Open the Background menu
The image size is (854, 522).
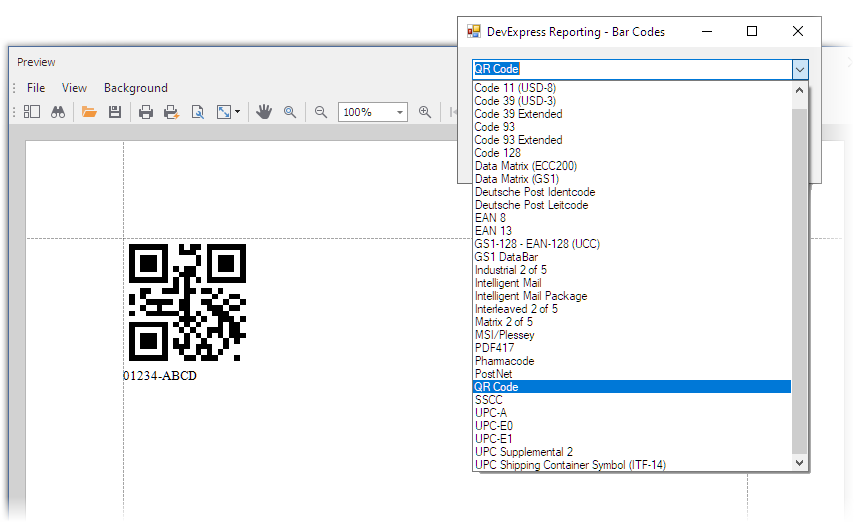[x=136, y=88]
